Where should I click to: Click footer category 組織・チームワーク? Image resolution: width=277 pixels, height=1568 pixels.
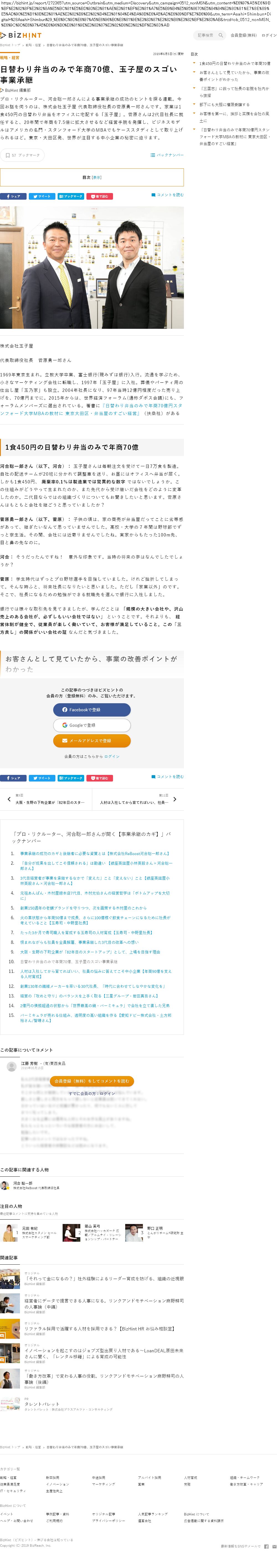coord(245,1477)
